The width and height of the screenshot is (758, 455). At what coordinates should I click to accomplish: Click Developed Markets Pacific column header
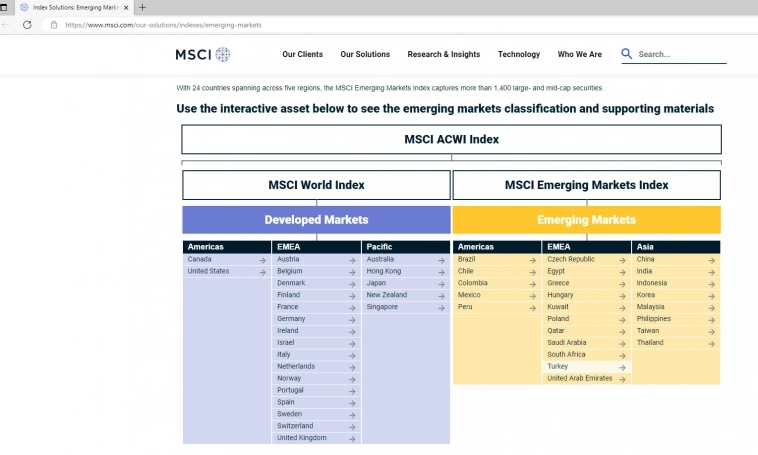pyautogui.click(x=406, y=247)
